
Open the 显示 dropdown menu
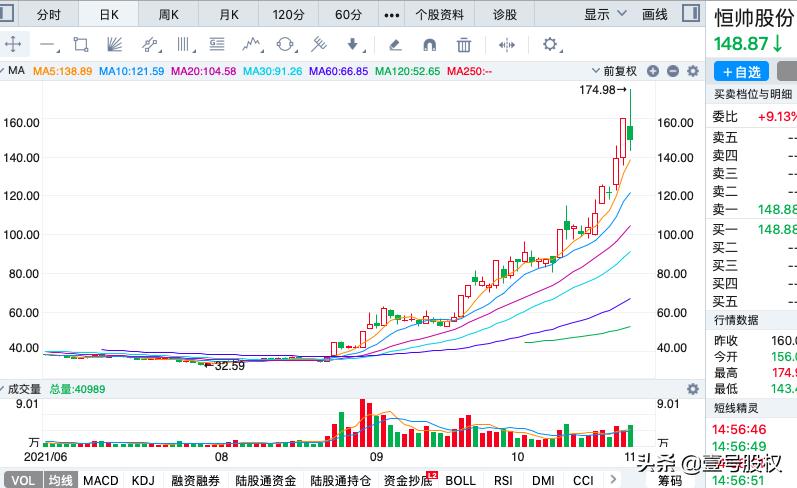605,14
